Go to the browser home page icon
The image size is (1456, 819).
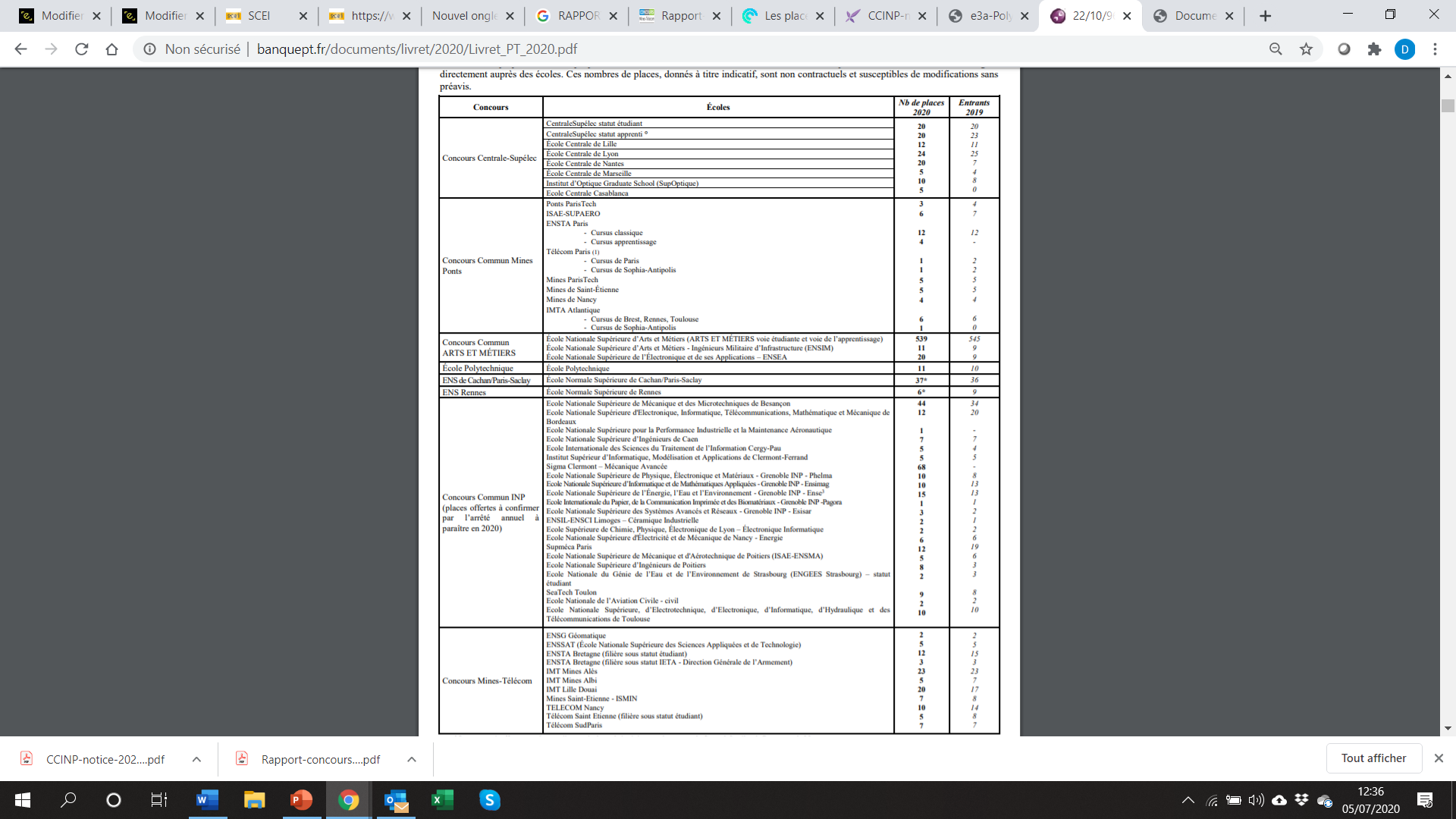pyautogui.click(x=111, y=49)
